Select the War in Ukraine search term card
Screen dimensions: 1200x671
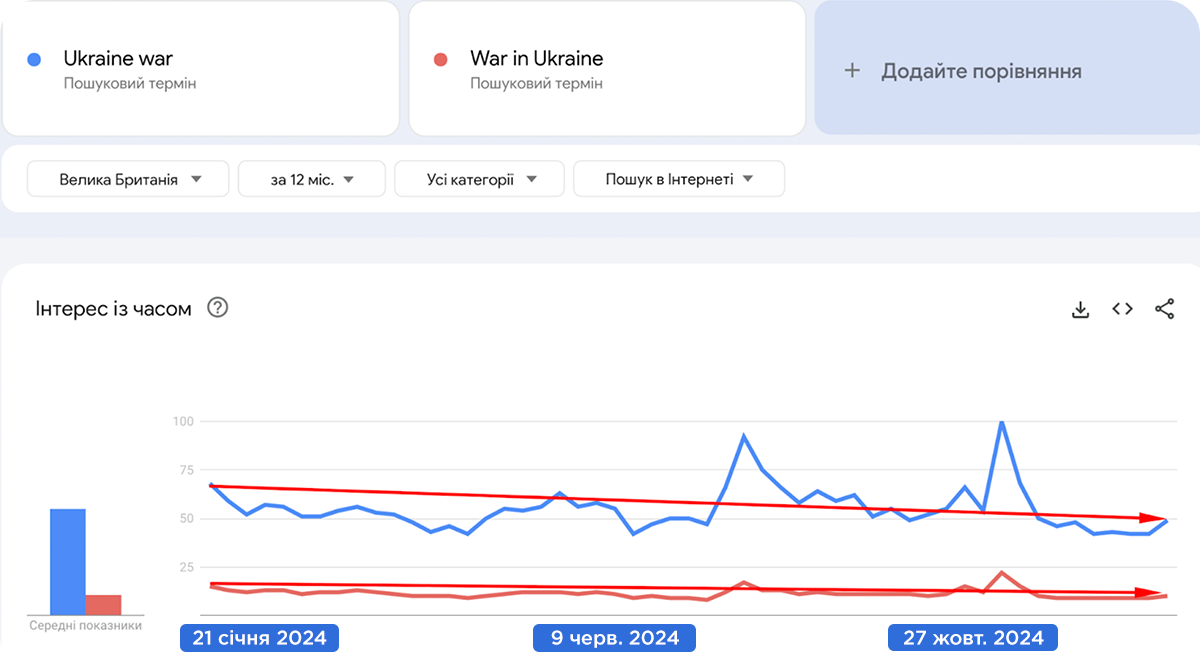pos(607,68)
